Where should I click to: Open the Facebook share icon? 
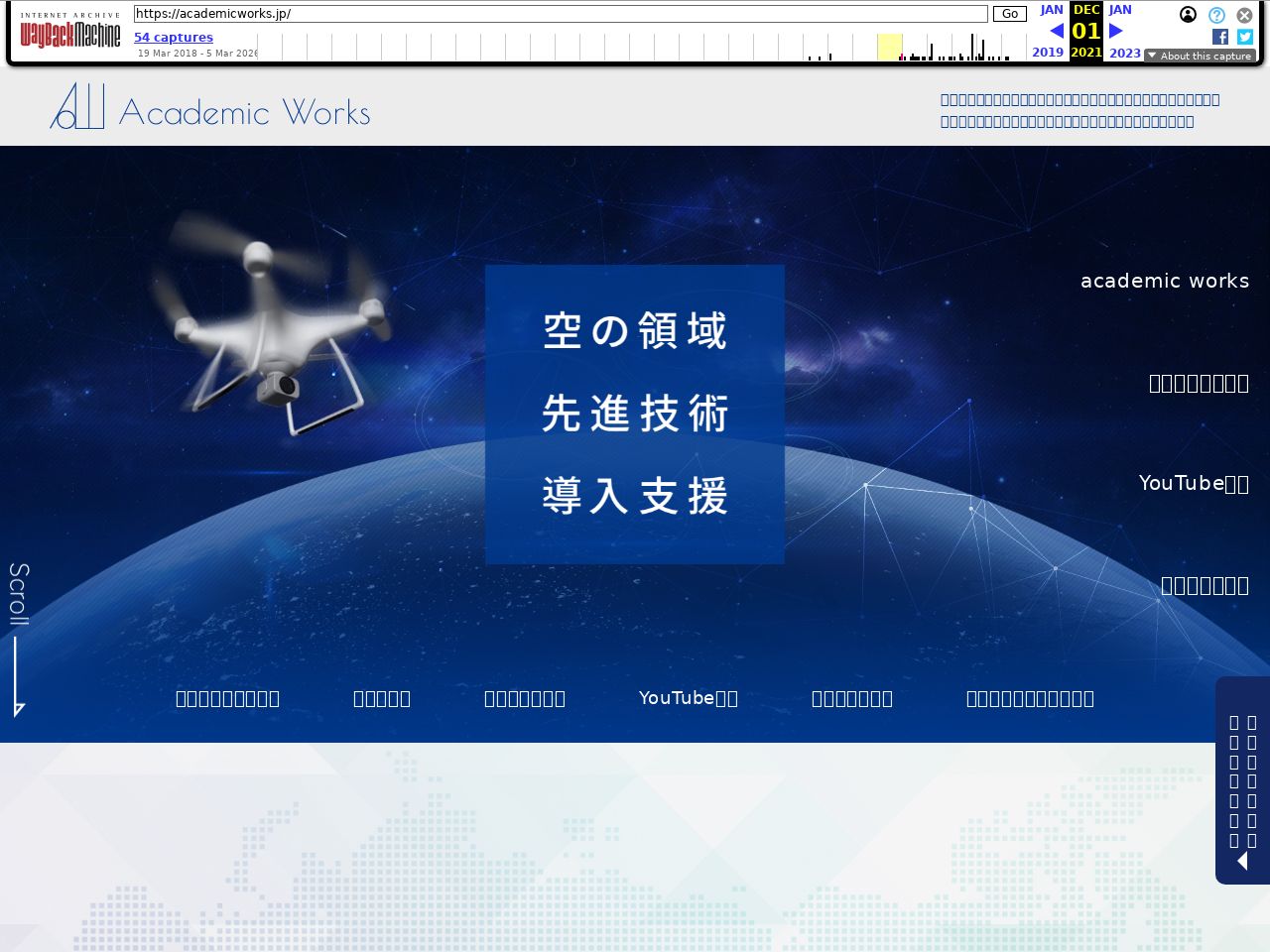(1220, 37)
